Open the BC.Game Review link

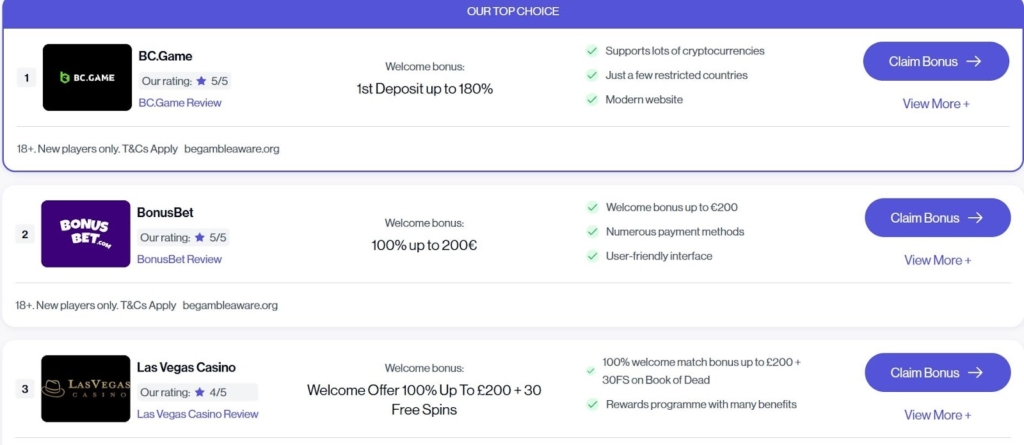click(x=180, y=103)
